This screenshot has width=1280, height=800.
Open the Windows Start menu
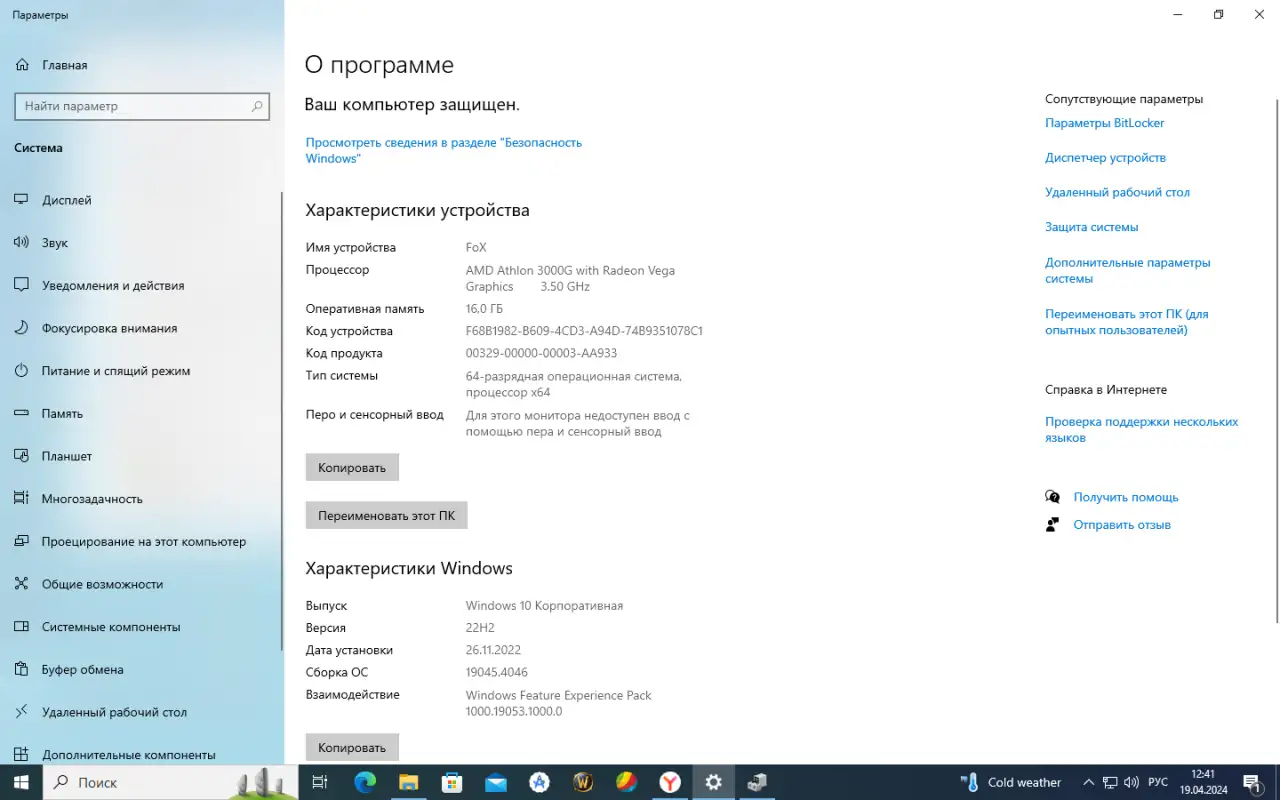[20, 783]
